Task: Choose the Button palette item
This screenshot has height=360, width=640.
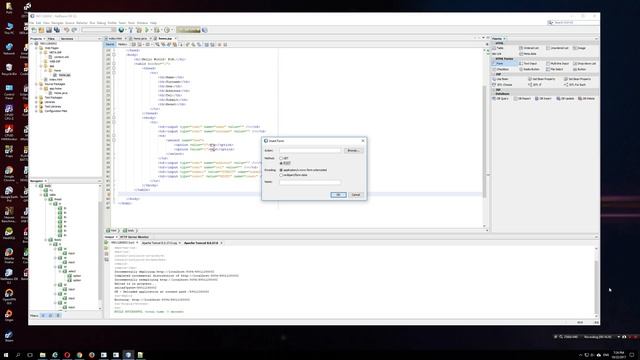Action: pyautogui.click(x=581, y=69)
